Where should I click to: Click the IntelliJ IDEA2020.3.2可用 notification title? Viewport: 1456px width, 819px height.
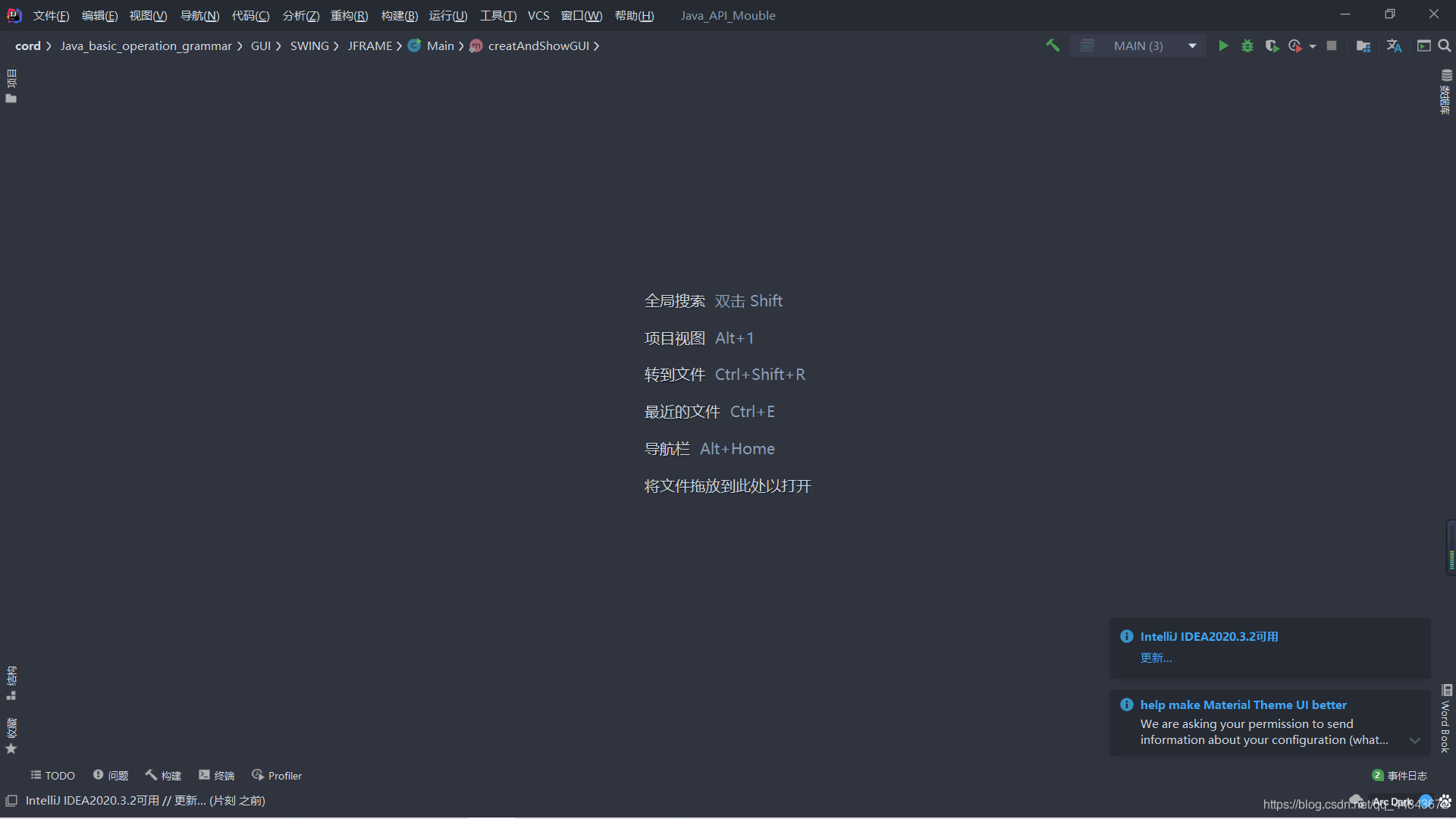tap(1209, 636)
